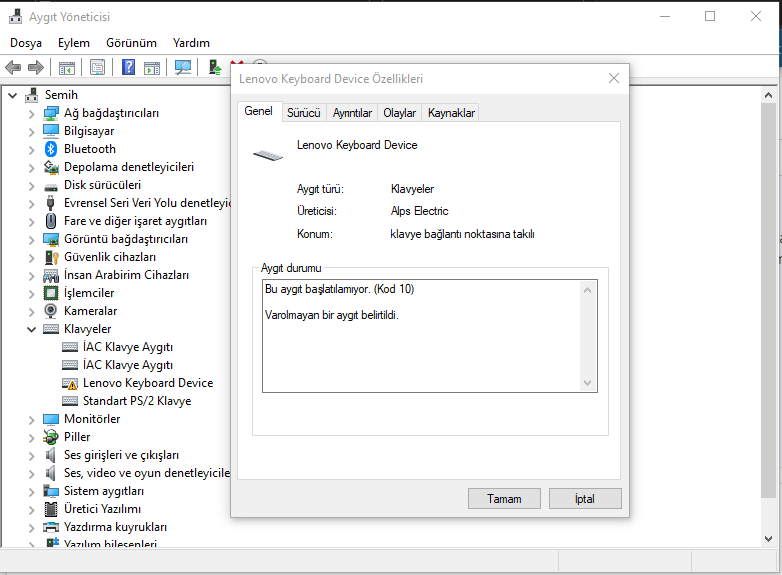Viewport: 782px width, 575px height.
Task: Expand Ses girişleri ve çıkışları category
Action: click(x=31, y=456)
